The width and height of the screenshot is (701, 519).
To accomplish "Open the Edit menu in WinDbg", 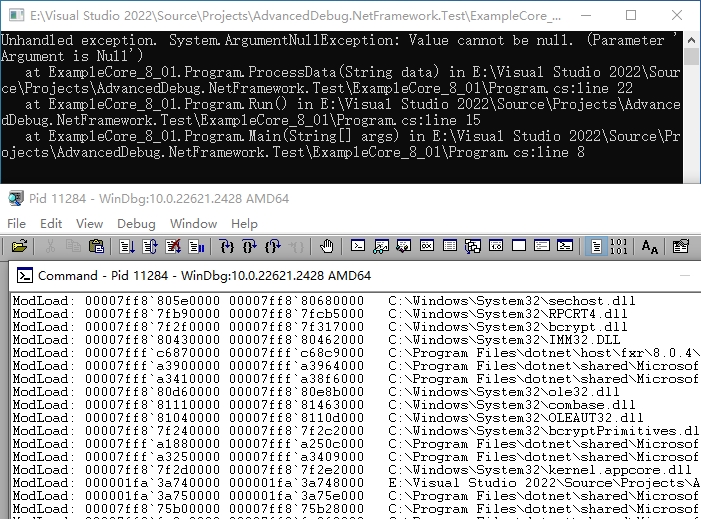I will coord(51,224).
